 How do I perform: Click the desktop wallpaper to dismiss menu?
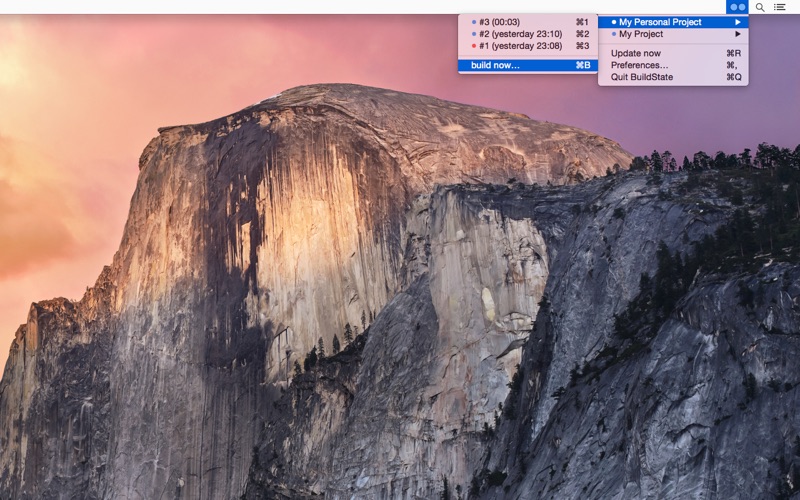300,300
